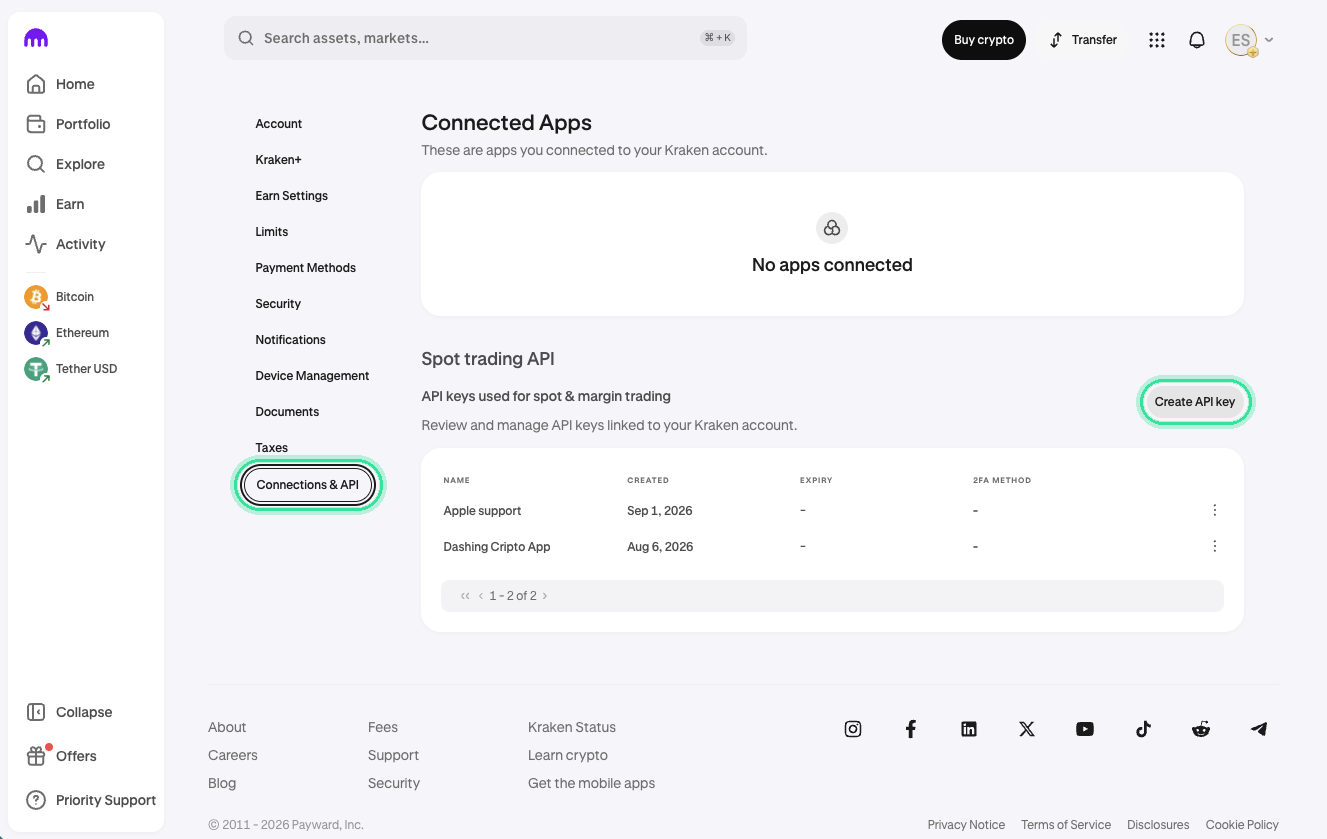Open the Privacy Notice link
Screen dimensions: 1327x839
pos(966,825)
